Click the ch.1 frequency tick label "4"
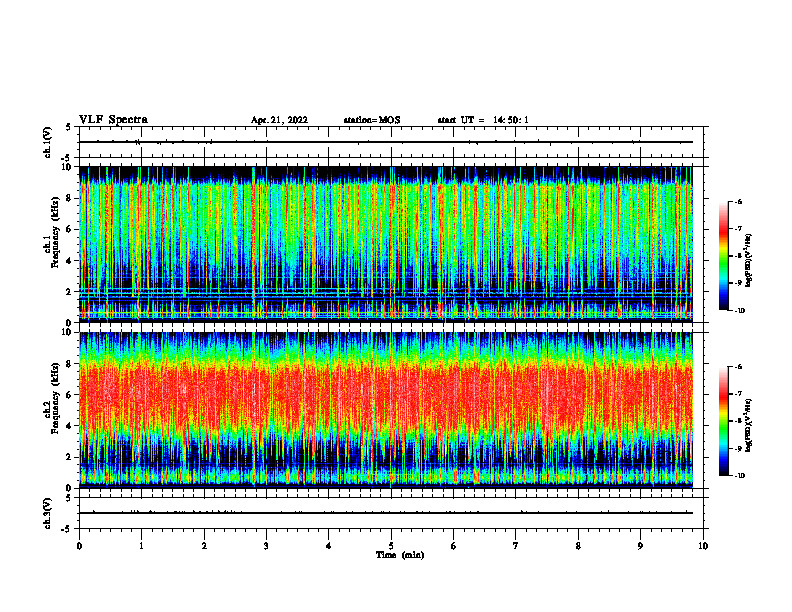This screenshot has height=612, width=792. coord(70,261)
